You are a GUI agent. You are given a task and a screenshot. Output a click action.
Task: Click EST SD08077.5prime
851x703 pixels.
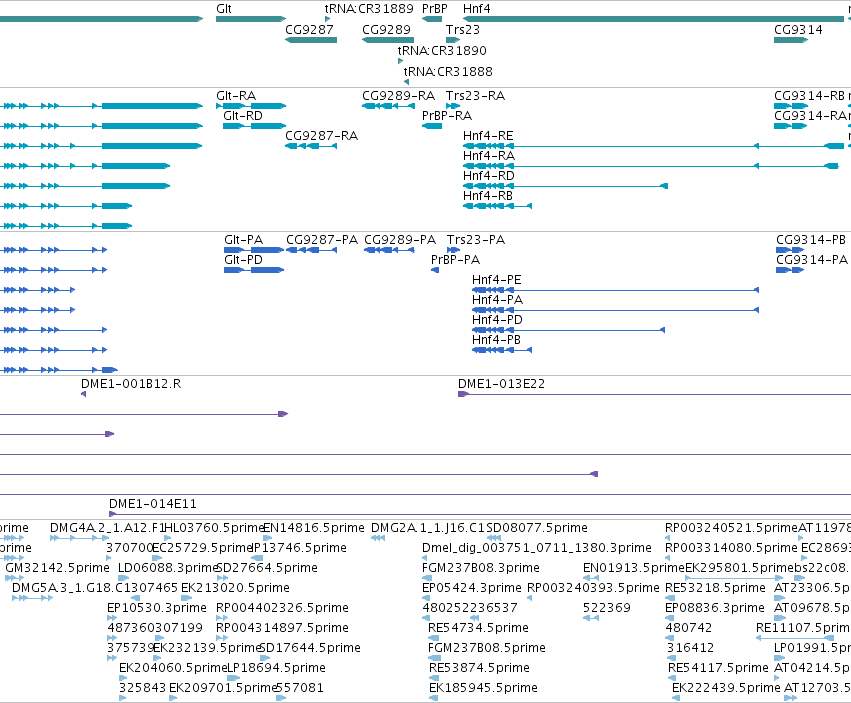click(537, 528)
